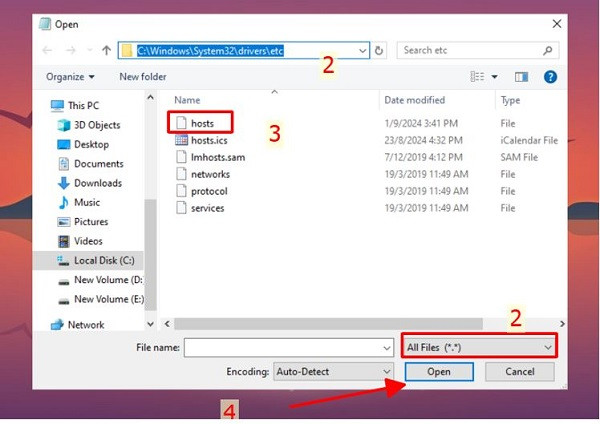Click horizontal scrollbar right arrow
This screenshot has height=424, width=600.
pyautogui.click(x=562, y=324)
